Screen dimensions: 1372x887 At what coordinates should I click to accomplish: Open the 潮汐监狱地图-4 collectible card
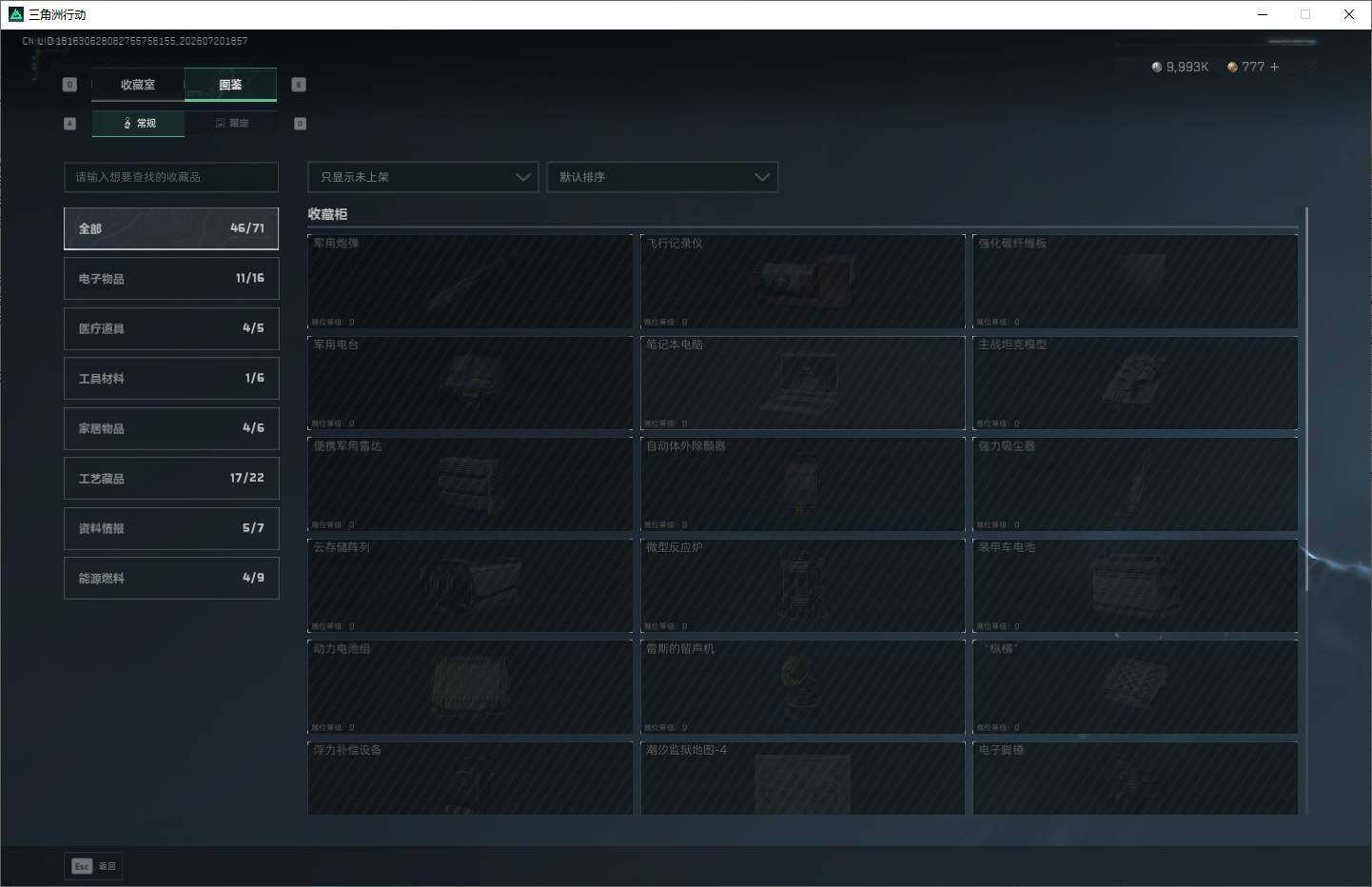point(803,778)
